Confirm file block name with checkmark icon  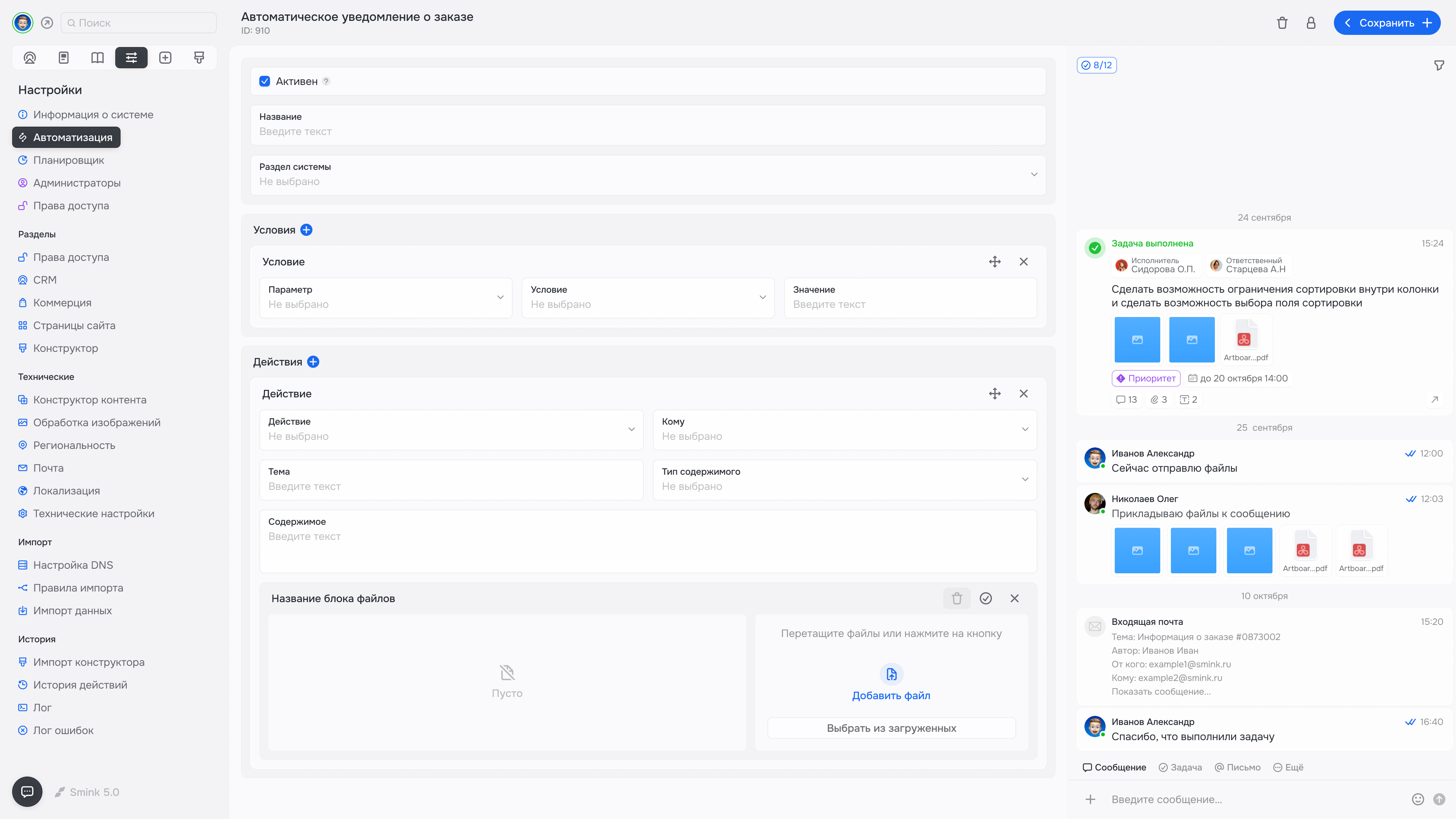pos(985,599)
